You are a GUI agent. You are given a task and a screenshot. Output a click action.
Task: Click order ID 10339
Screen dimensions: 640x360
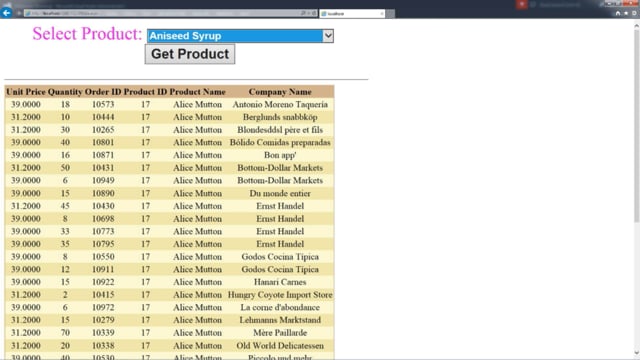tap(103, 333)
